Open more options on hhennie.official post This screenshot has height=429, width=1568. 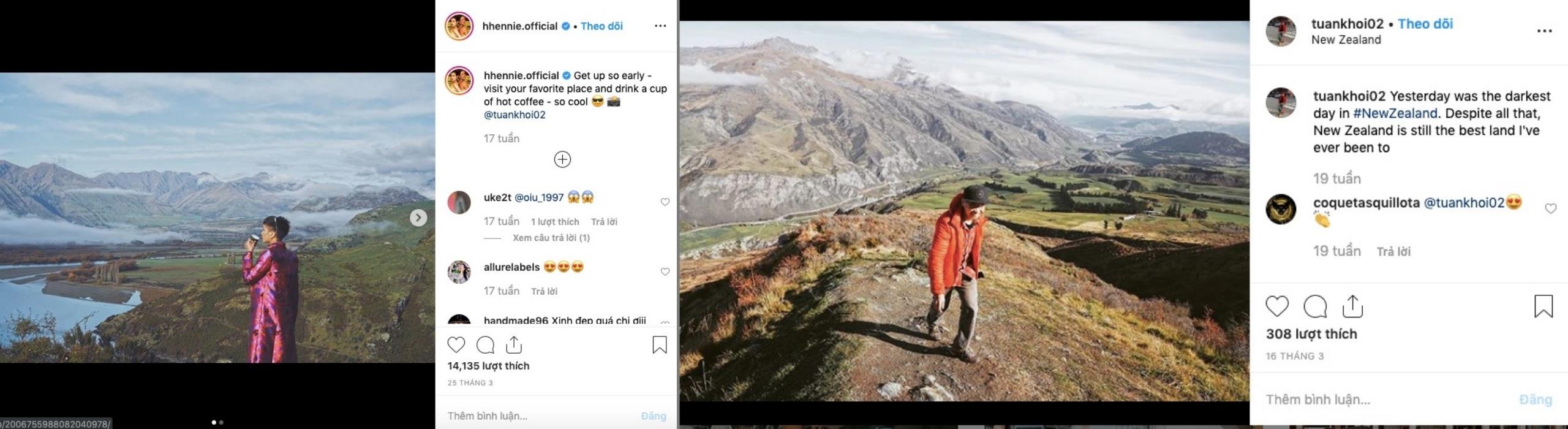click(660, 26)
